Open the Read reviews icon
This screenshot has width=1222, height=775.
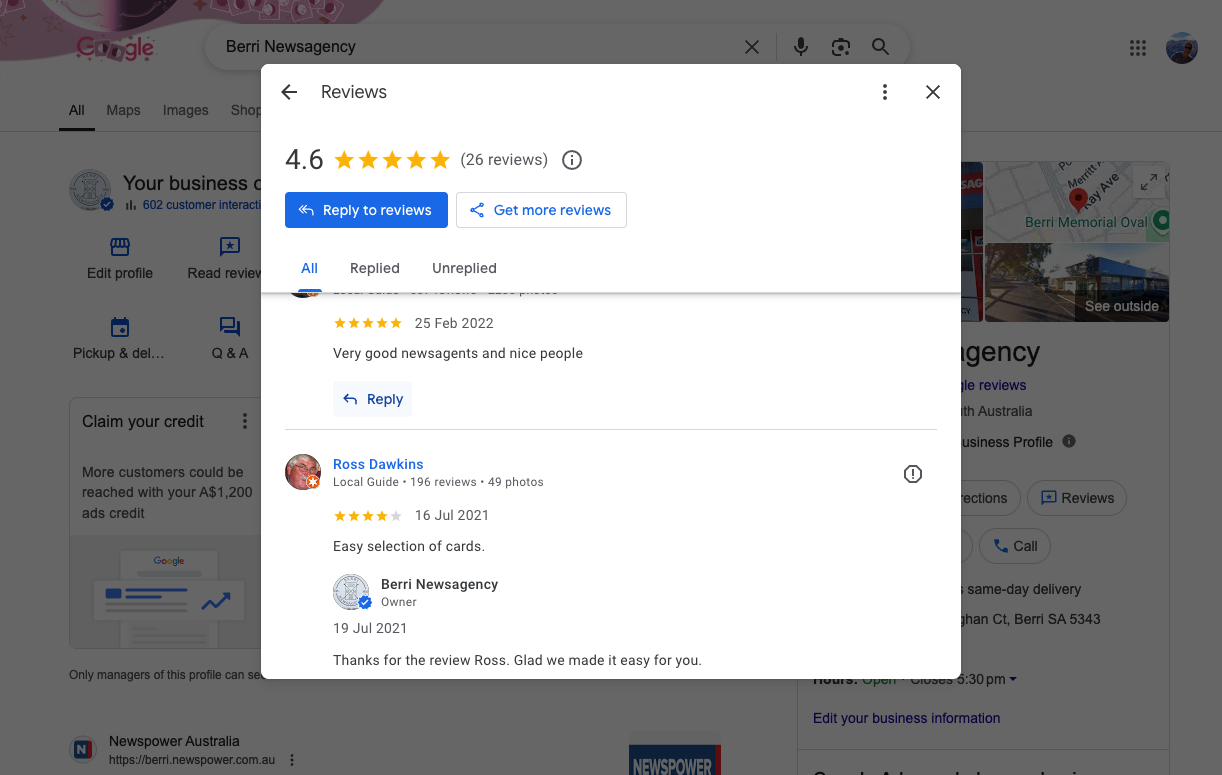coord(230,246)
